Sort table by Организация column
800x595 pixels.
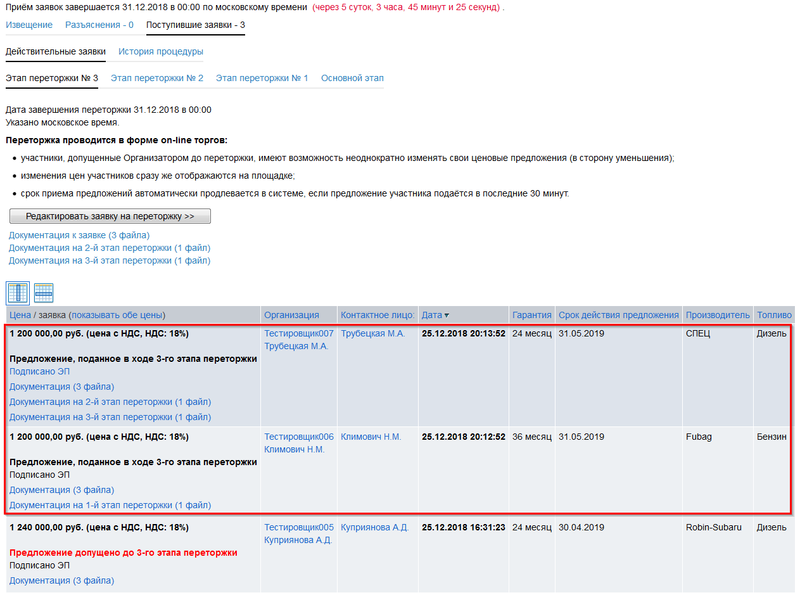292,315
